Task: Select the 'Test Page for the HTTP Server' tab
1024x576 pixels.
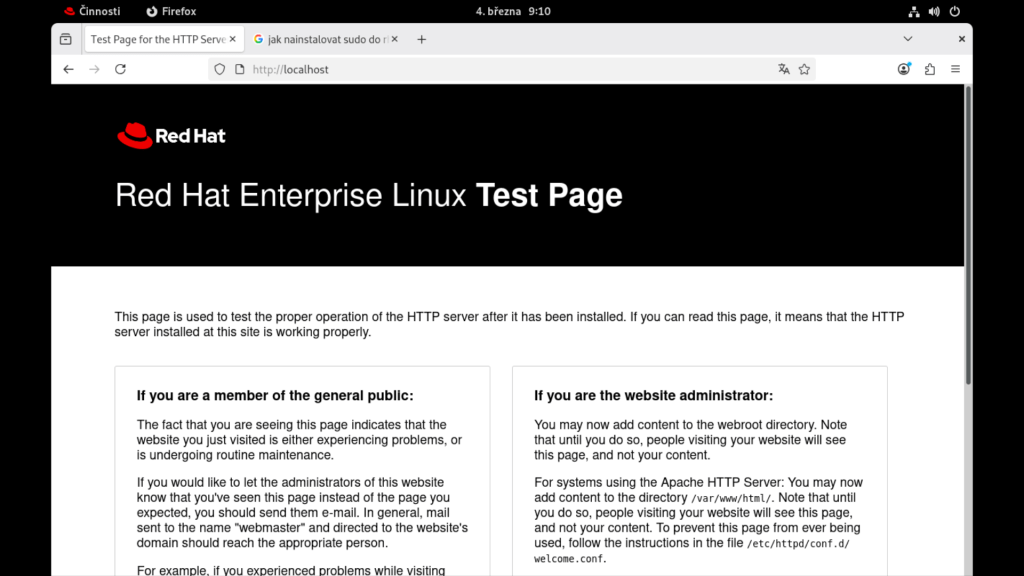Action: 156,39
